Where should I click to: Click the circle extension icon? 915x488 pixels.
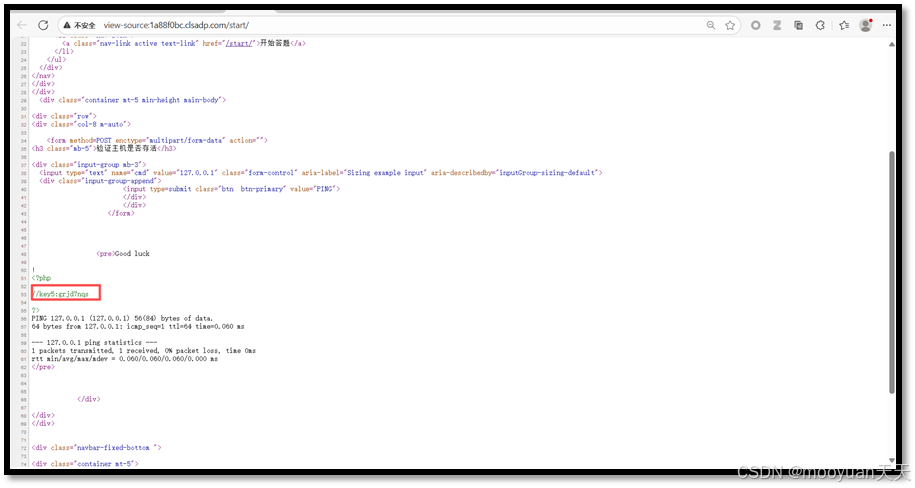(x=756, y=25)
